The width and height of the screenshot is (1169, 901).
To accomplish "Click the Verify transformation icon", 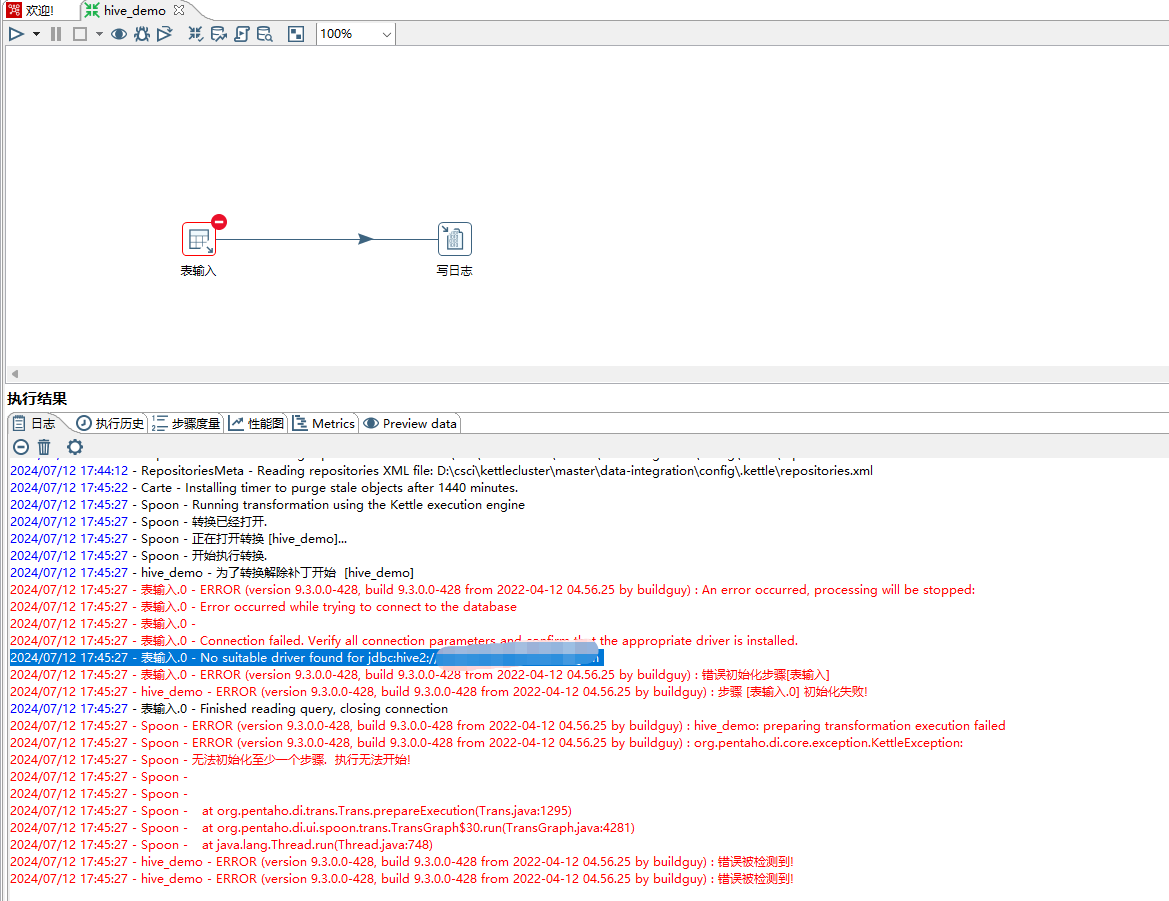I will point(196,34).
